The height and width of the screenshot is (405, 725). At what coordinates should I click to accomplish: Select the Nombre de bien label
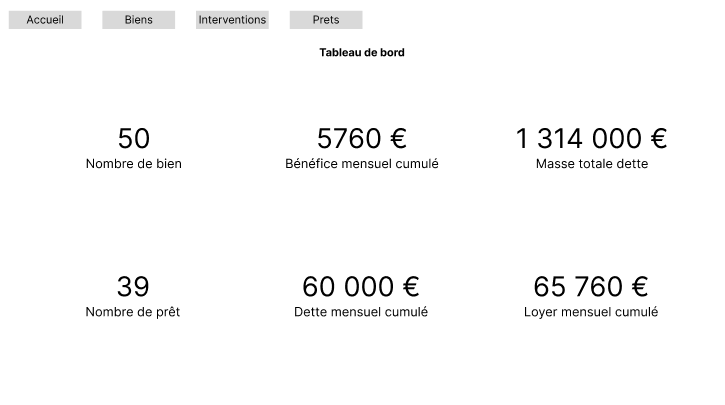134,164
